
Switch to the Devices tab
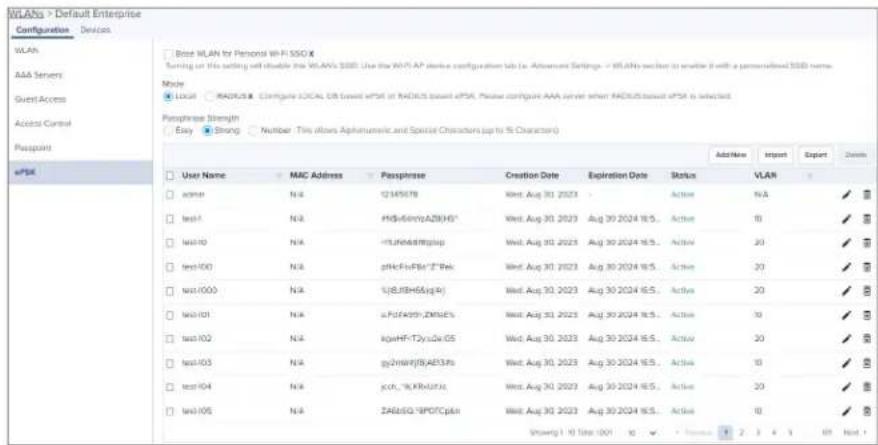click(x=95, y=30)
